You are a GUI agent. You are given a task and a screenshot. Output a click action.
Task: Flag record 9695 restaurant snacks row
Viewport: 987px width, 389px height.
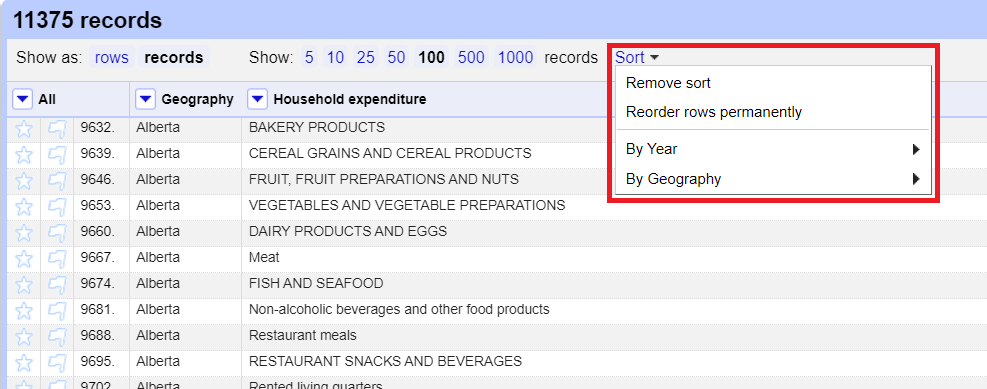pos(57,363)
